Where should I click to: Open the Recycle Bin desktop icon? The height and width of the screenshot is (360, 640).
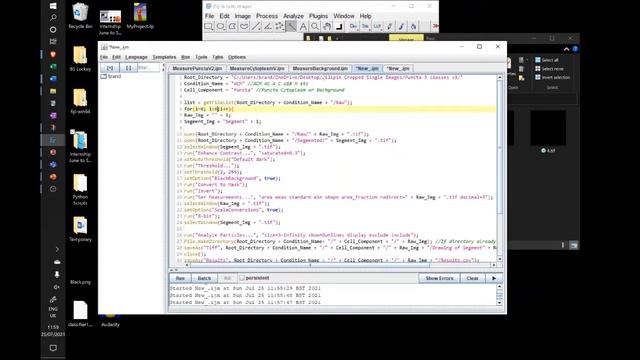pyautogui.click(x=80, y=16)
